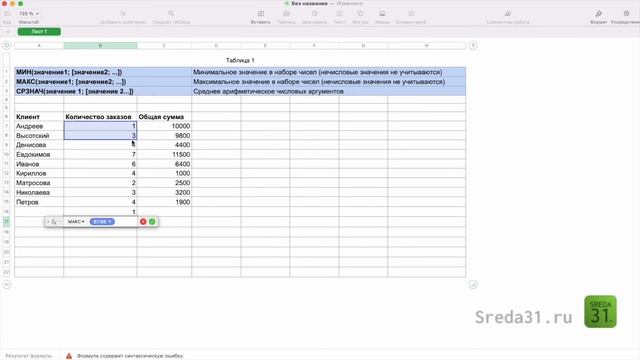
Task: Click the Комментарий toolbar icon
Action: click(411, 14)
